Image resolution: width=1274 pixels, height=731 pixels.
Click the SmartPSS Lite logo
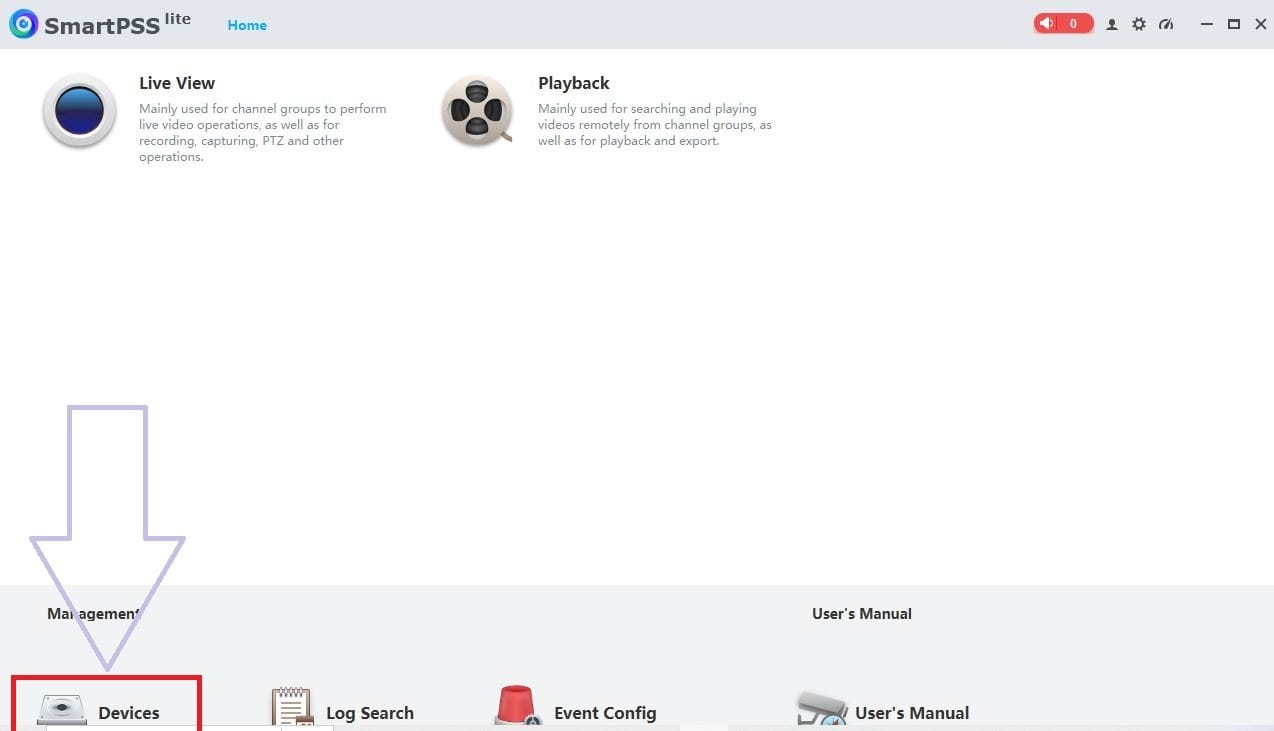pos(22,23)
